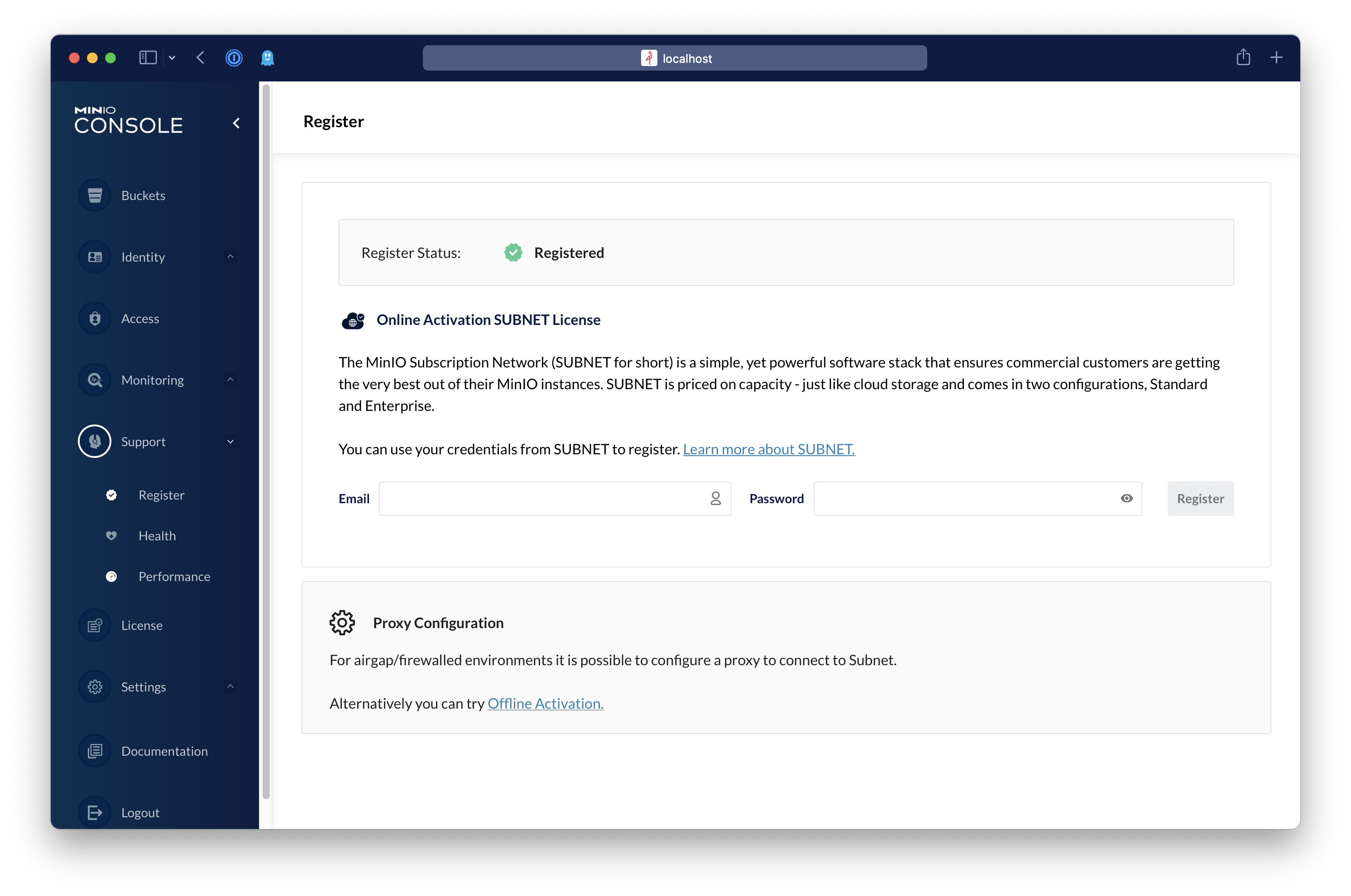Screen dimensions: 1351x896
Task: Click the Register checkmark badge icon in sidebar
Action: click(x=111, y=495)
